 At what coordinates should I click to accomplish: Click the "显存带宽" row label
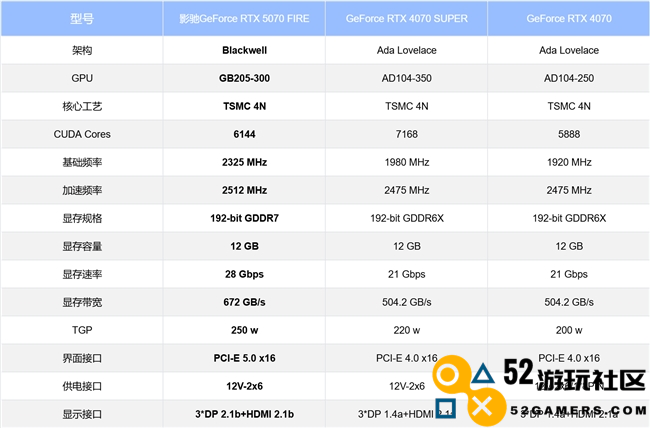82,302
